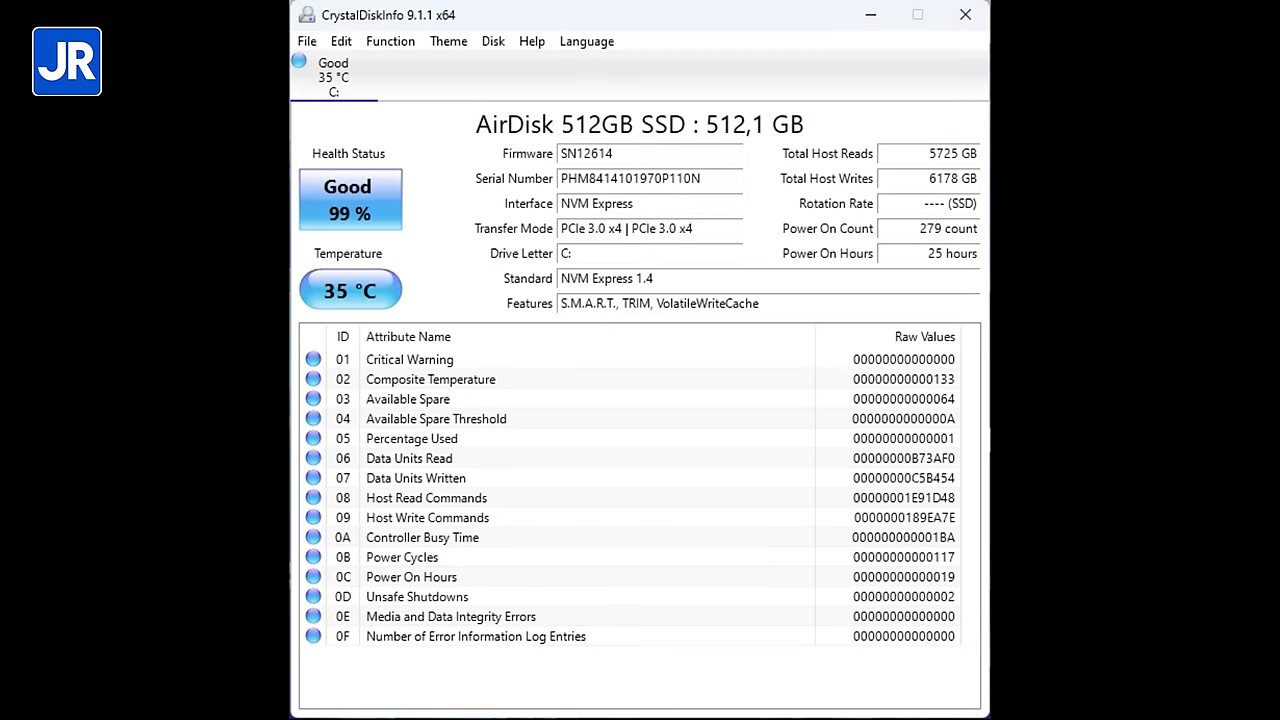Open the Disk menu

pos(493,41)
